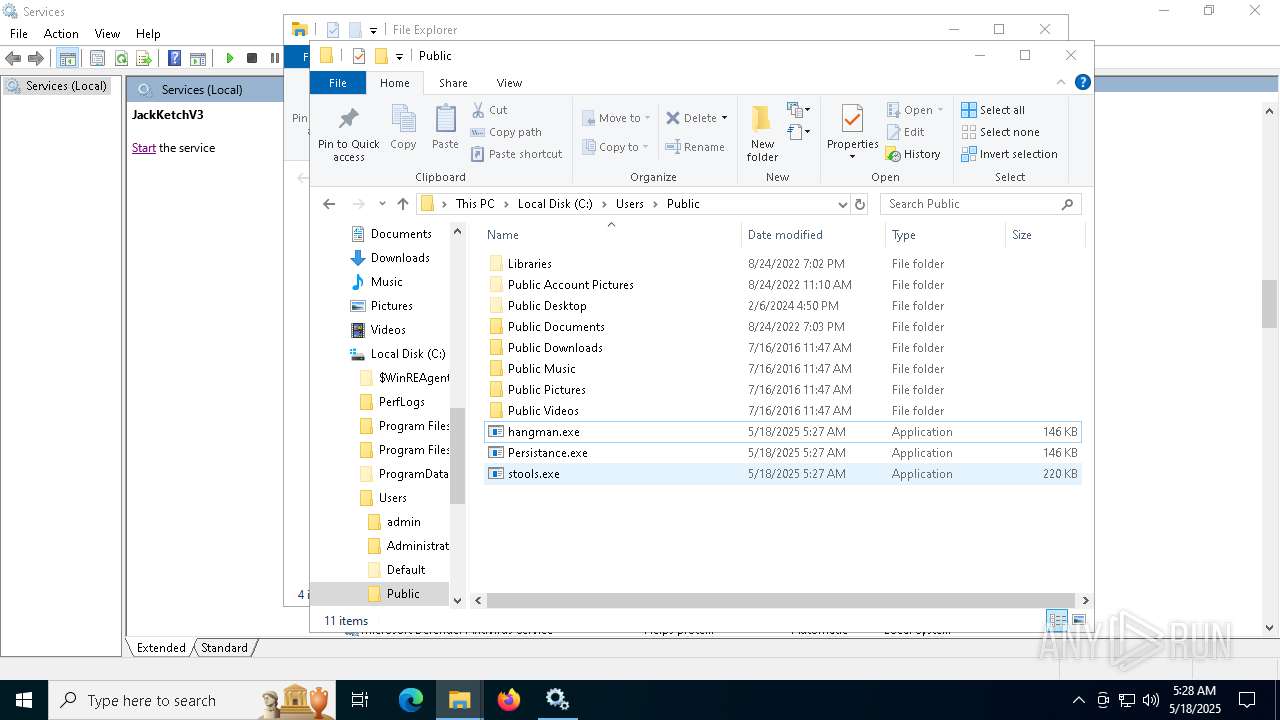Image resolution: width=1280 pixels, height=720 pixels.
Task: Select admin folder in navigation tree
Action: coord(404,522)
